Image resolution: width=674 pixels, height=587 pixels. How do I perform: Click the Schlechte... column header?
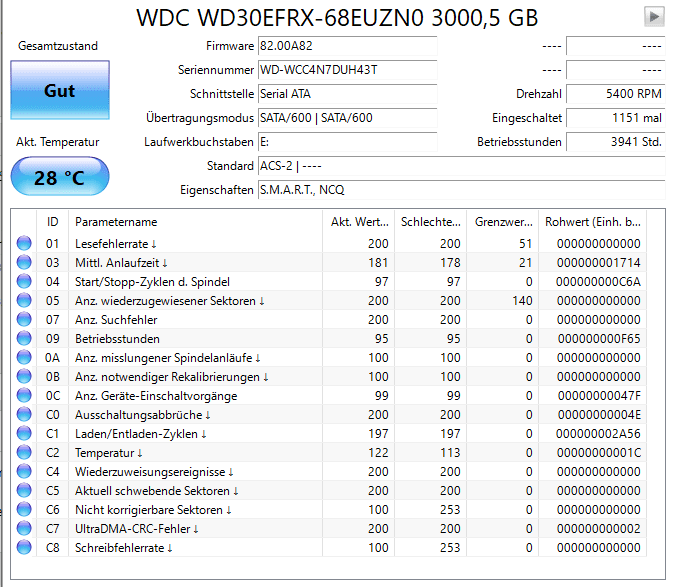pos(430,222)
